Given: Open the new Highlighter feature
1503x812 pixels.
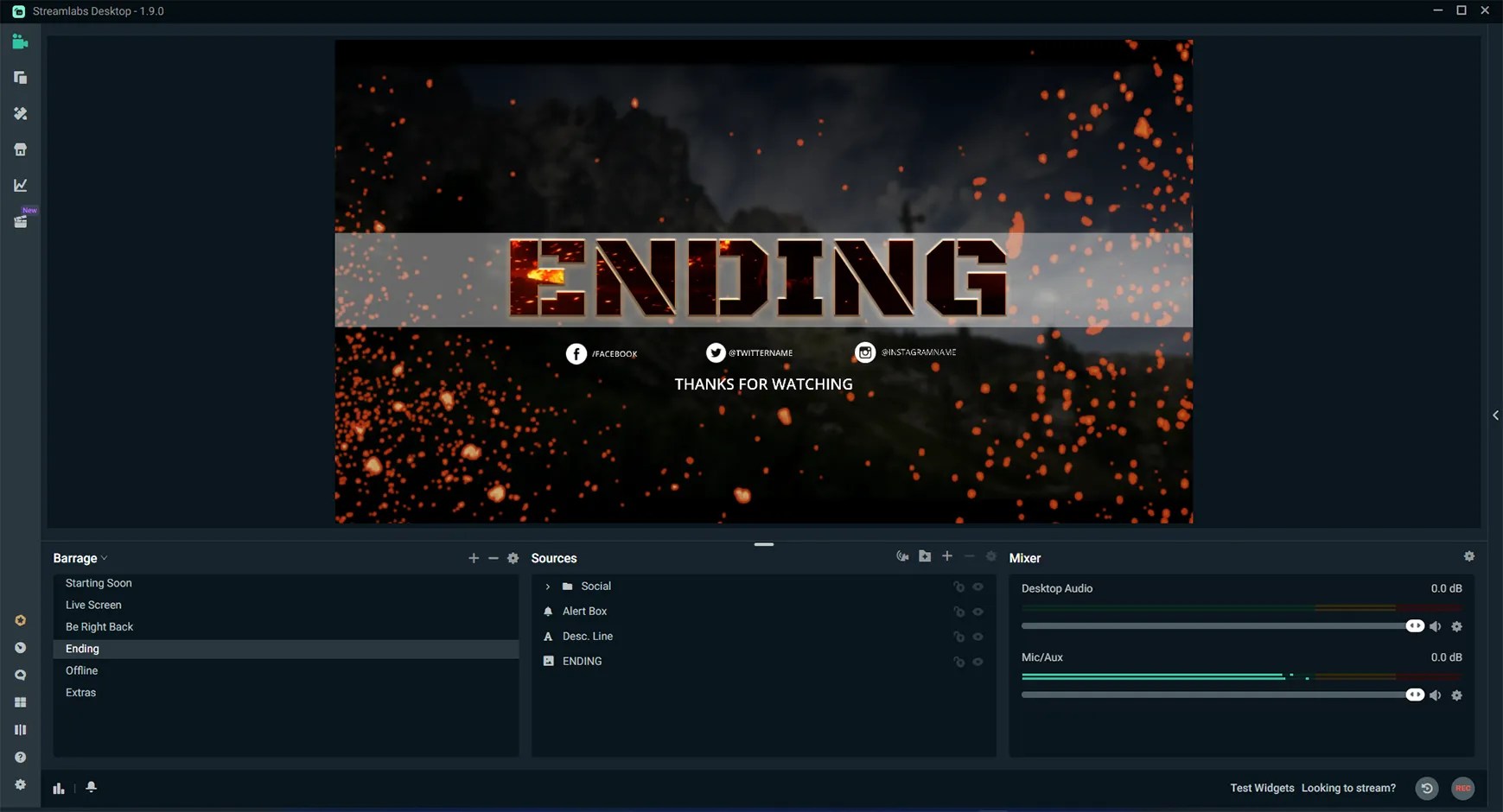Looking at the screenshot, I should (x=21, y=220).
